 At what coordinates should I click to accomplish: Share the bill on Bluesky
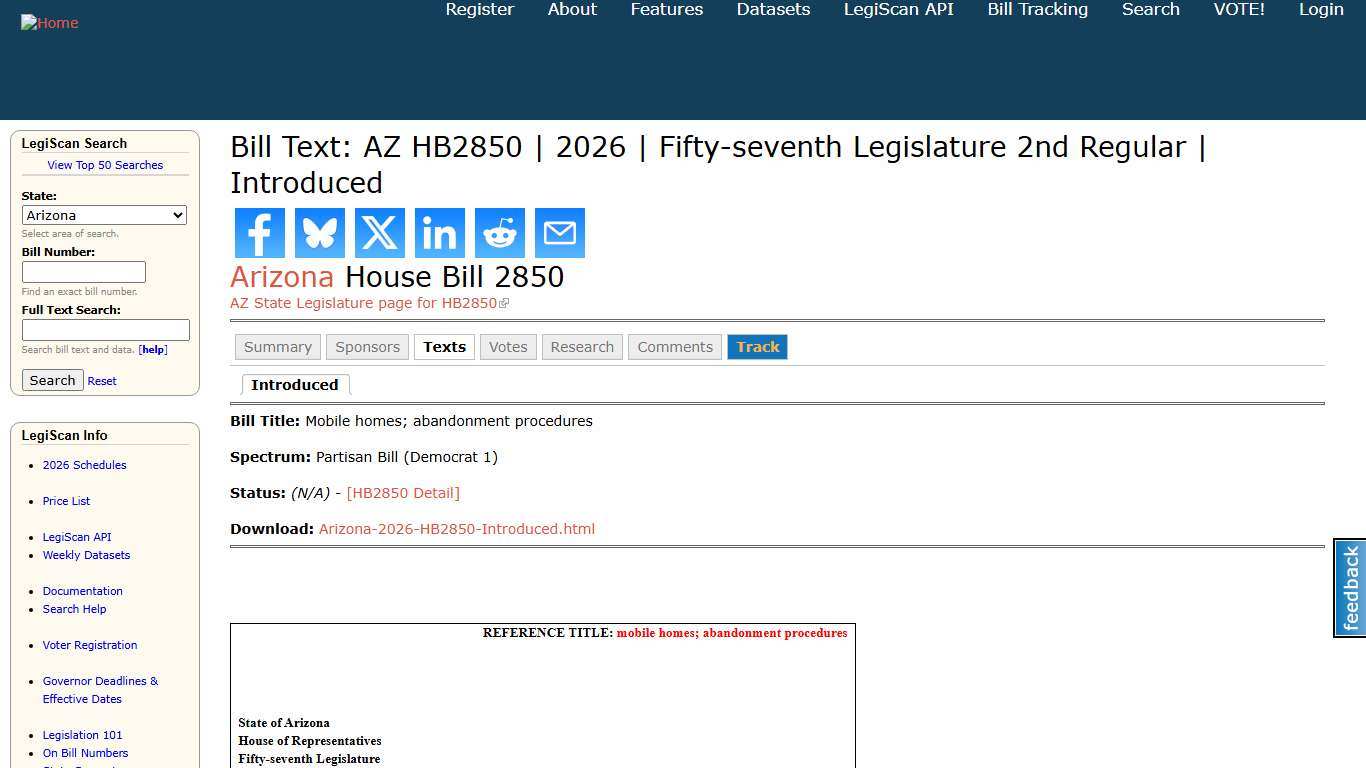[x=319, y=232]
